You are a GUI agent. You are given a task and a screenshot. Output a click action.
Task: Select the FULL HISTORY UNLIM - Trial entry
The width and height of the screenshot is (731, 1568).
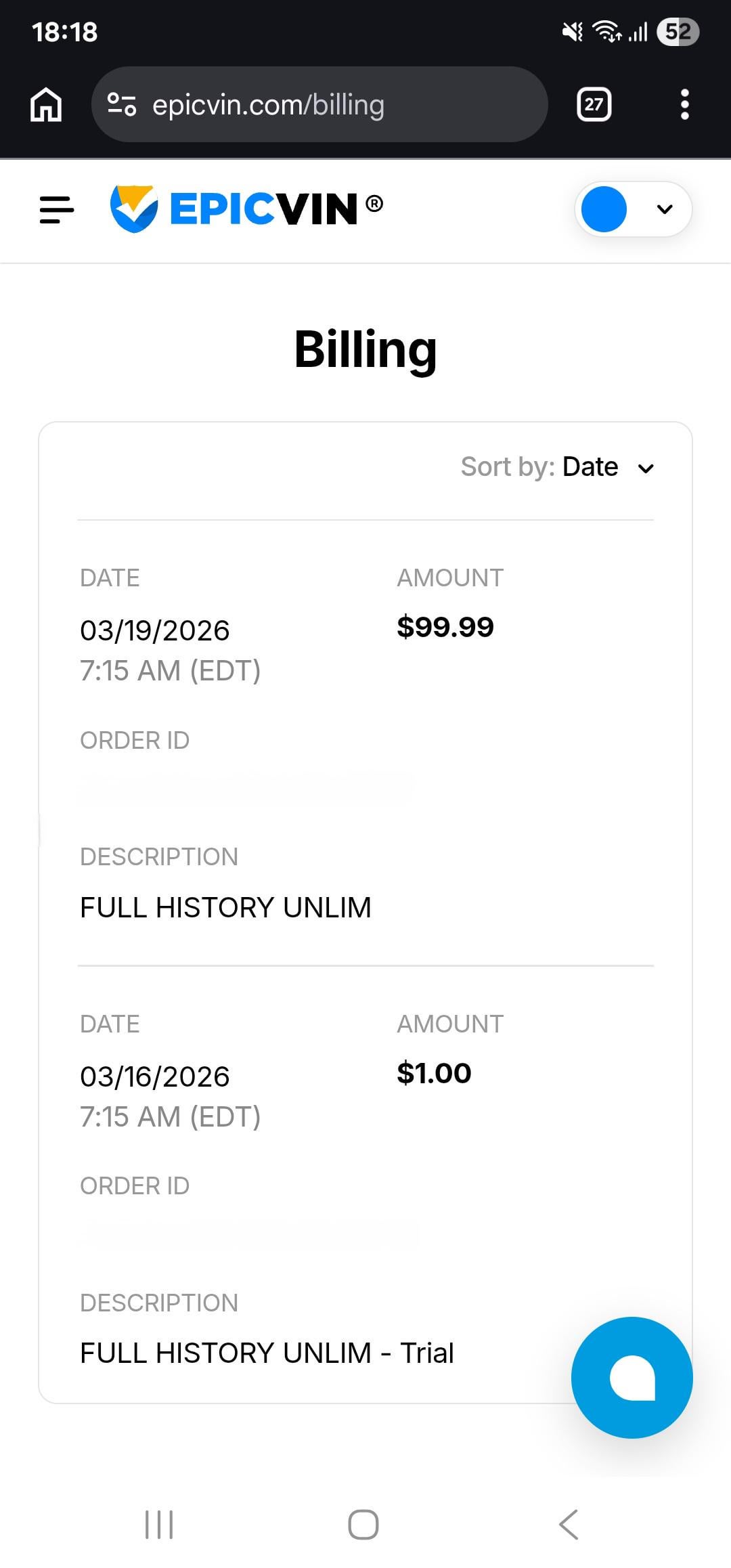pyautogui.click(x=267, y=1353)
